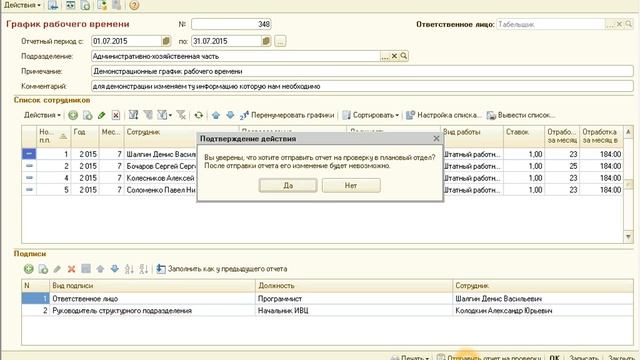
Task: Filter by current value icon in employee list
Action: tap(147, 116)
